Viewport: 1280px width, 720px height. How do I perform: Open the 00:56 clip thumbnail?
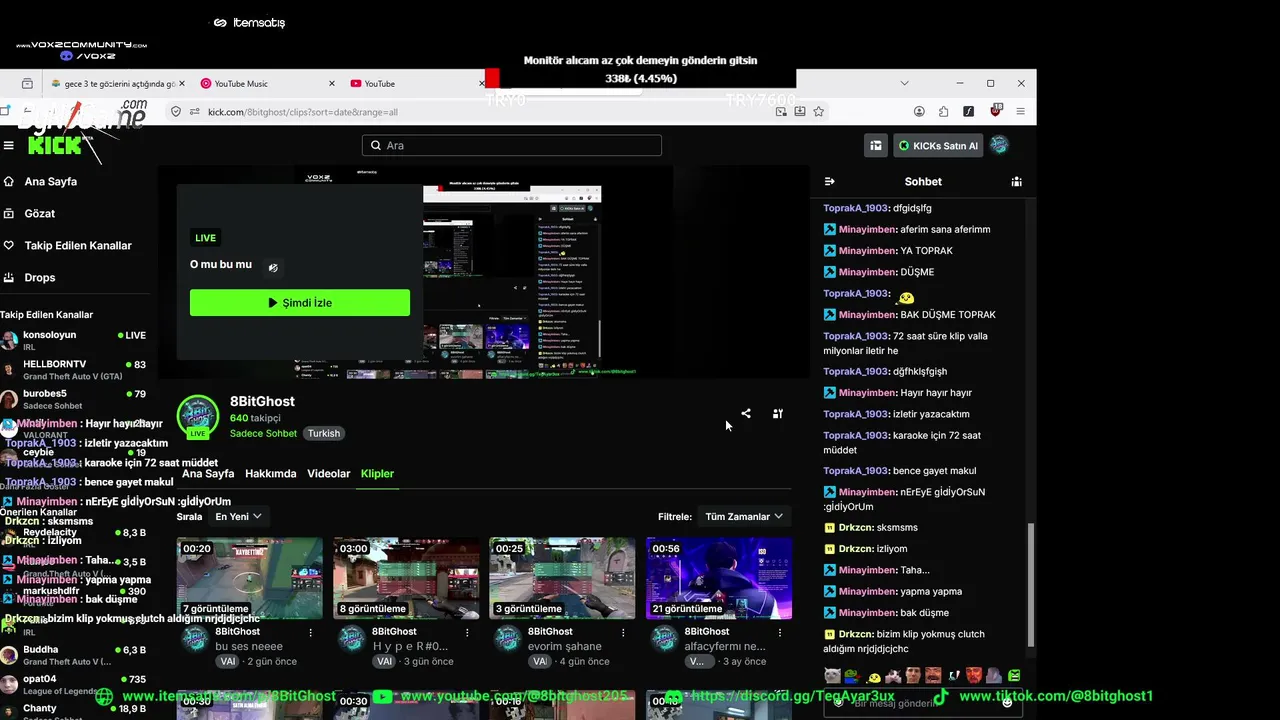[x=718, y=578]
